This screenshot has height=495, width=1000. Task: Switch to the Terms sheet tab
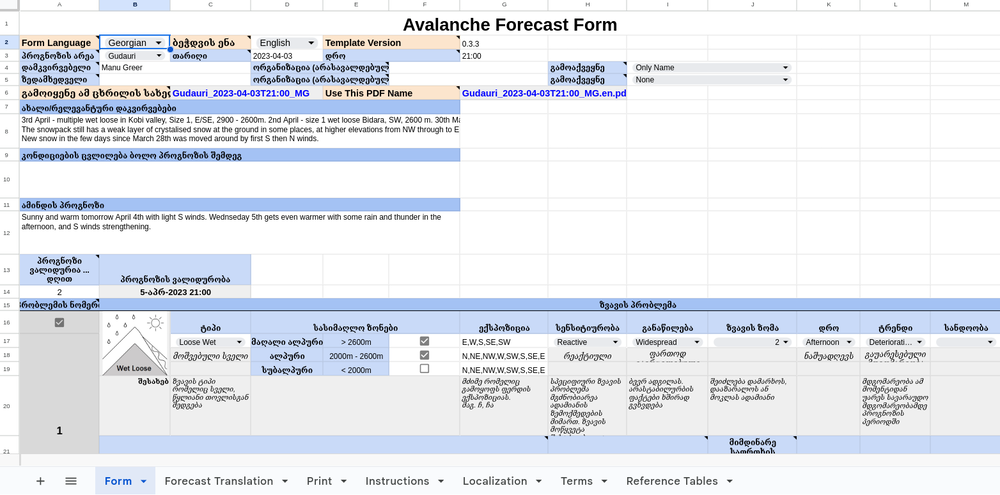[x=577, y=481]
